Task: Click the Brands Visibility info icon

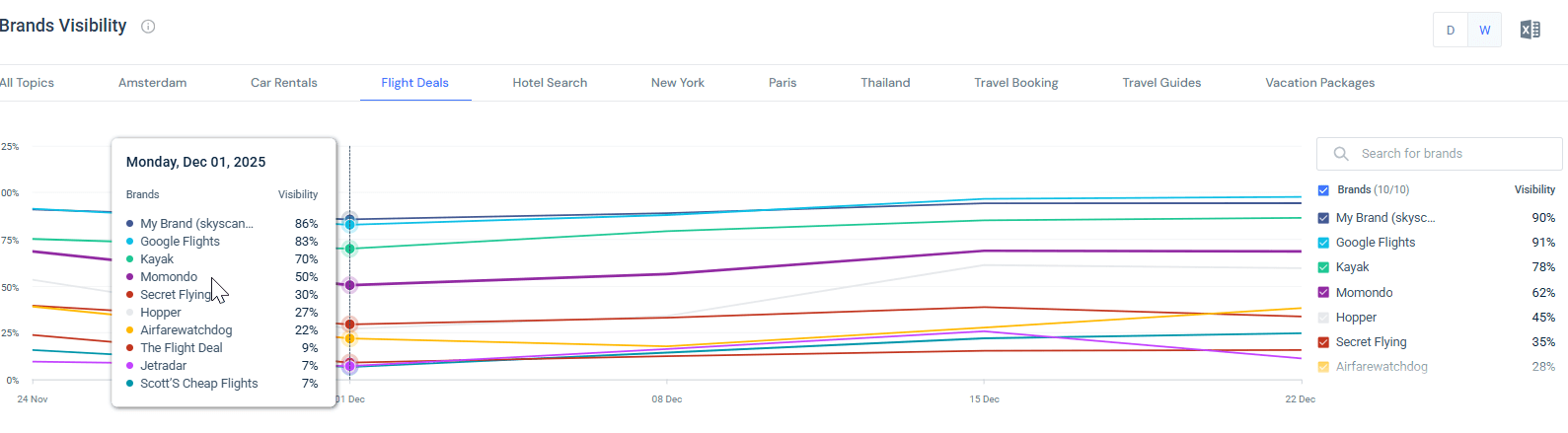Action: click(x=148, y=27)
